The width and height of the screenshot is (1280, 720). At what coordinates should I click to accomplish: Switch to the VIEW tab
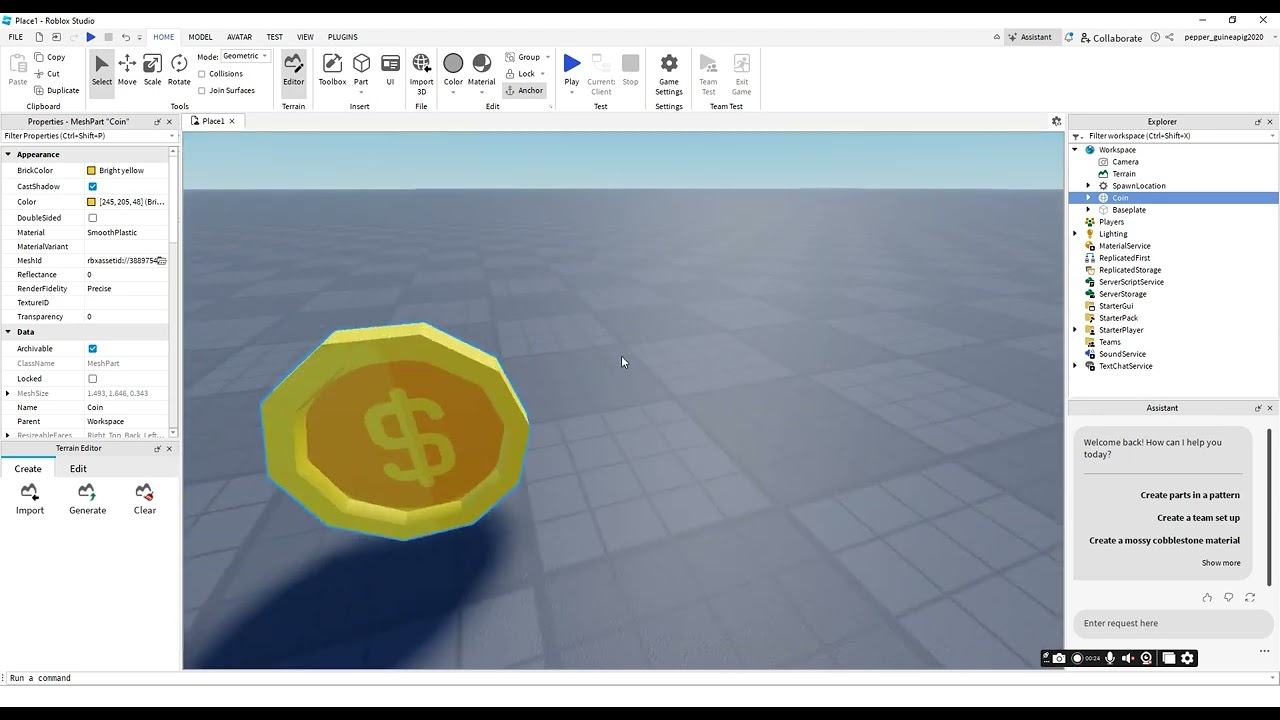tap(305, 37)
